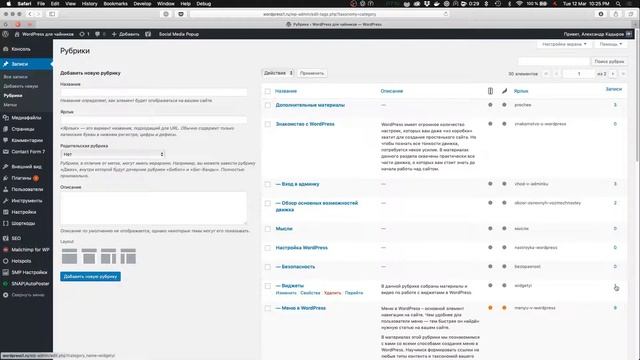
Task: Open Плагины in the sidebar
Action: click(x=21, y=178)
